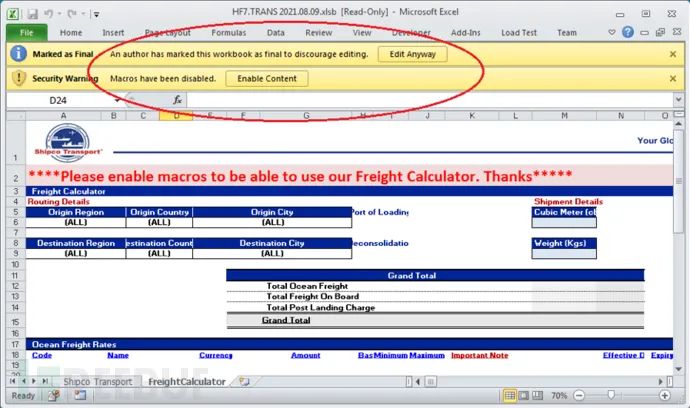
Task: Click the Excel application icon in title bar
Action: pyautogui.click(x=13, y=13)
